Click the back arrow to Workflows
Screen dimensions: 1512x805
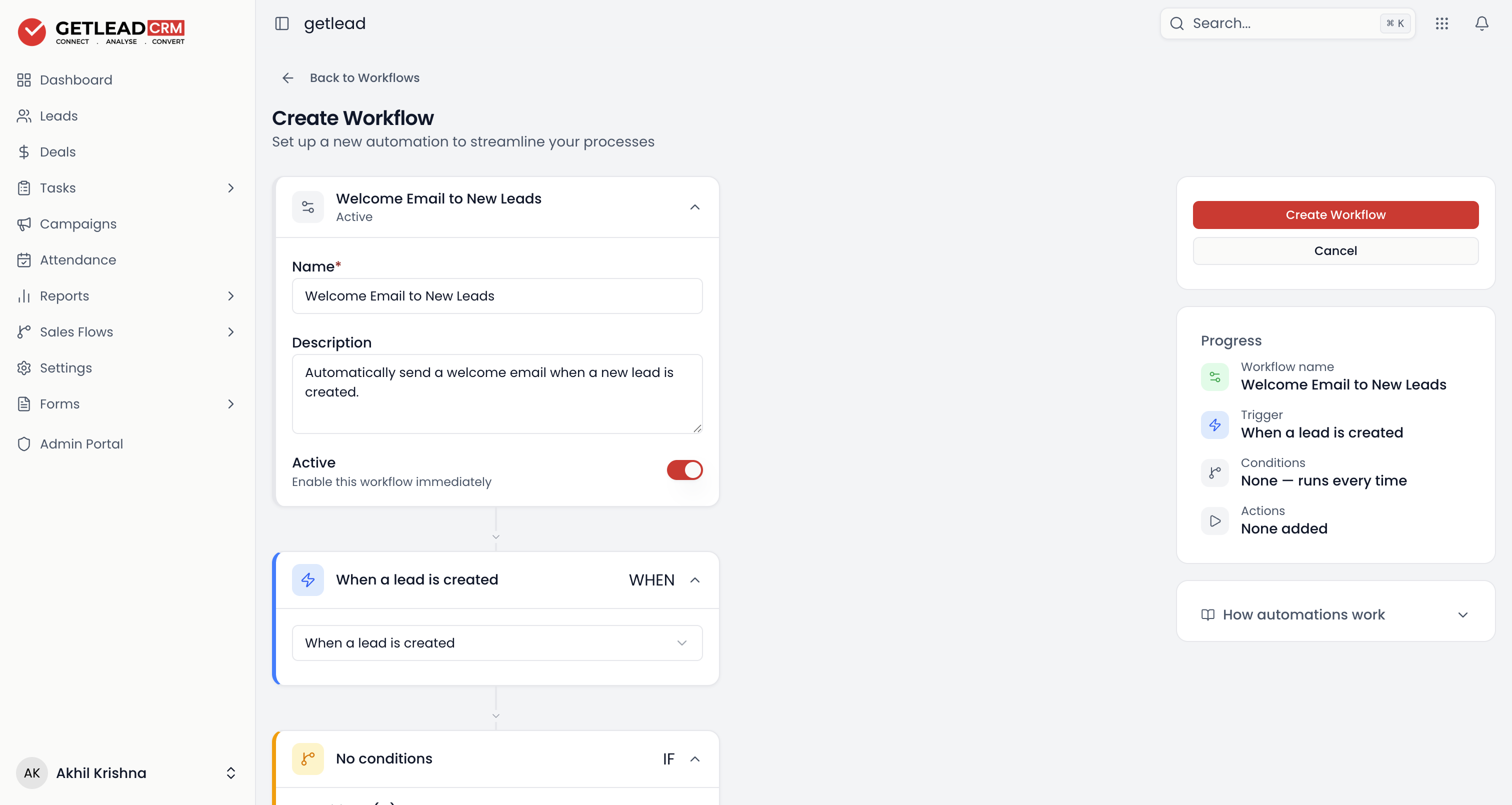pyautogui.click(x=287, y=78)
